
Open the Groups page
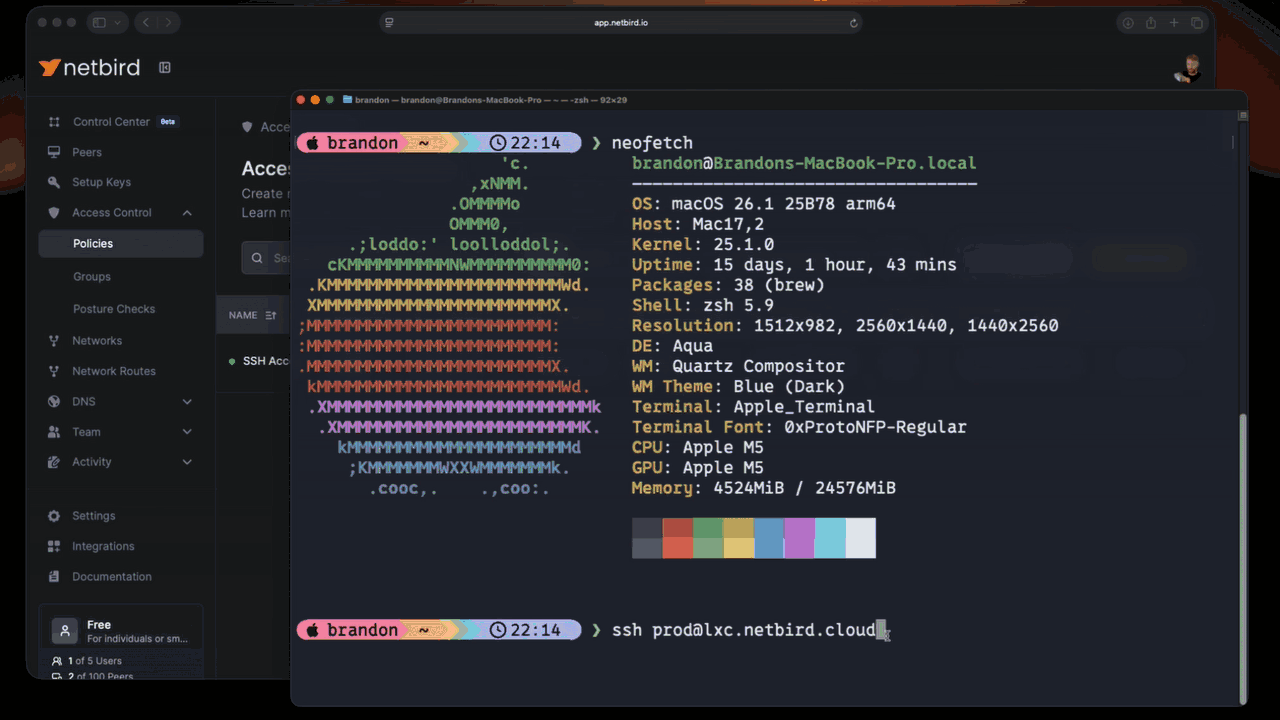[90, 277]
